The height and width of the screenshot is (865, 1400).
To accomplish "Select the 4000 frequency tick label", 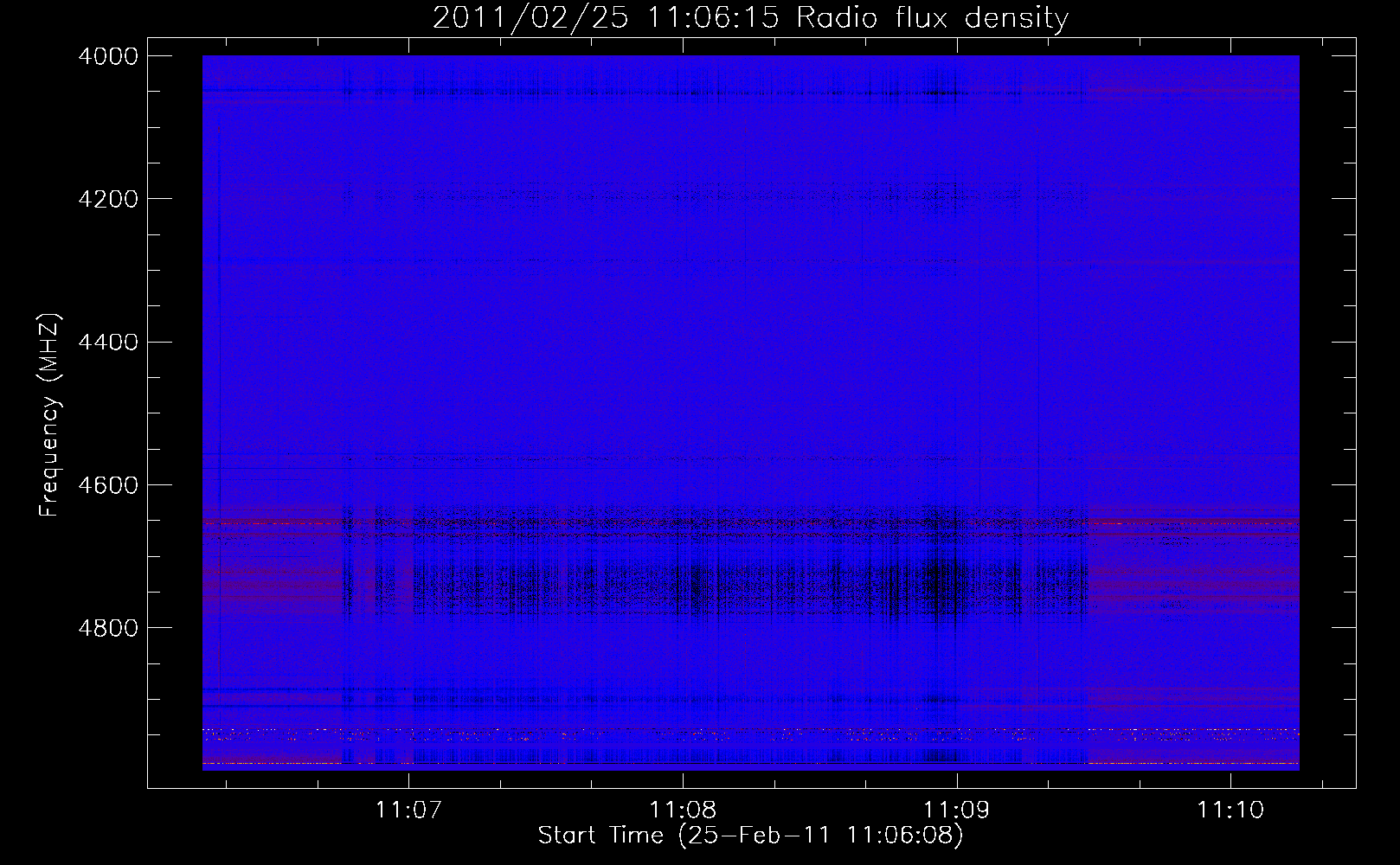I will 108,56.
